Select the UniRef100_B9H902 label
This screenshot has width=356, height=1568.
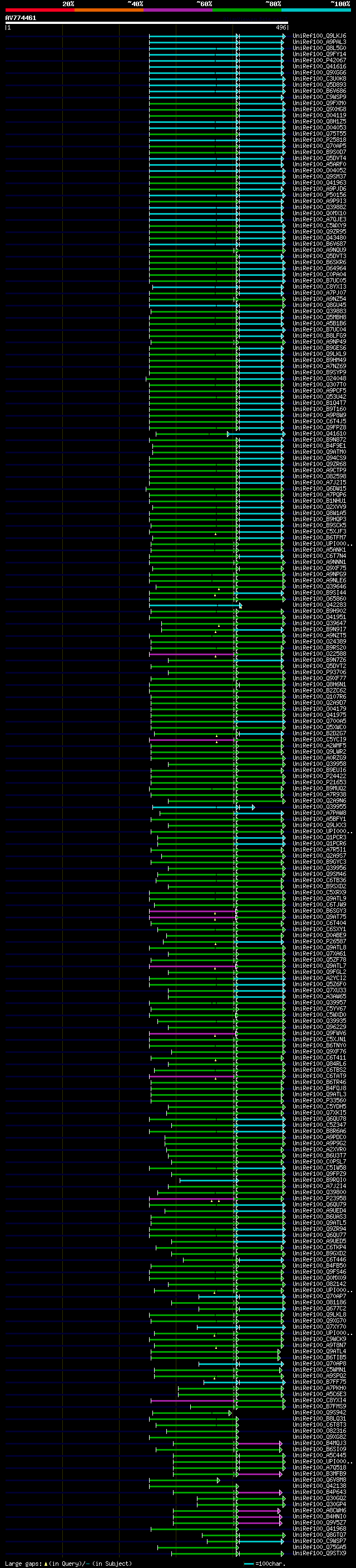coord(319,611)
